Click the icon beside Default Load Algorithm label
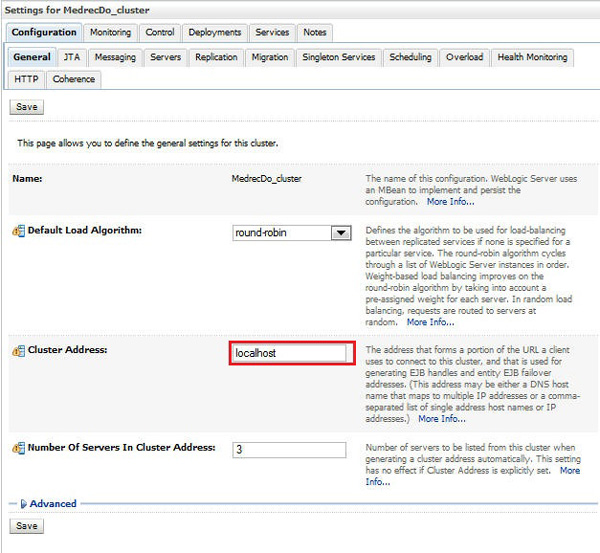600x553 pixels. [x=18, y=231]
